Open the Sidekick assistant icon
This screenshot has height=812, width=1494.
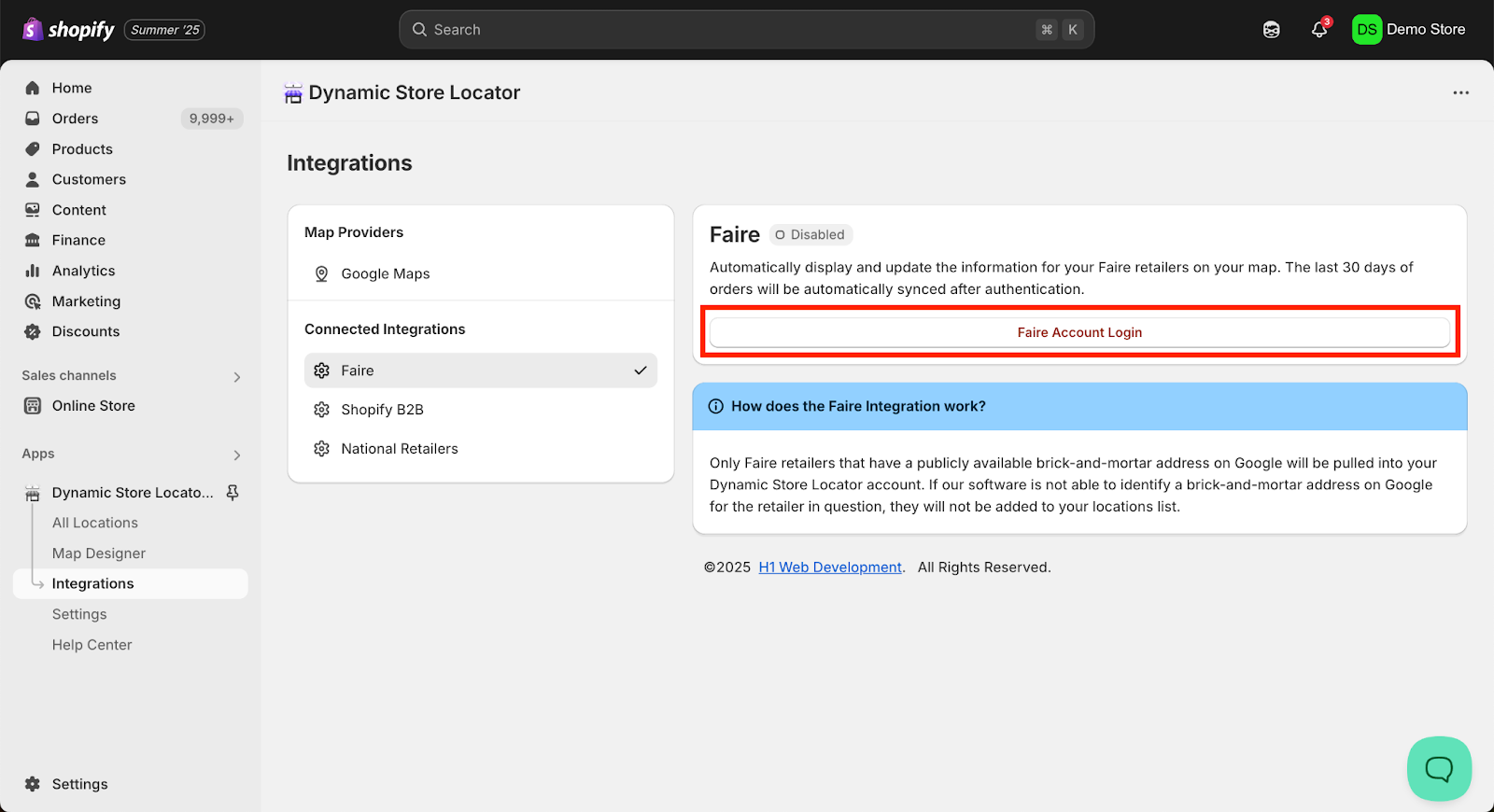point(1272,30)
